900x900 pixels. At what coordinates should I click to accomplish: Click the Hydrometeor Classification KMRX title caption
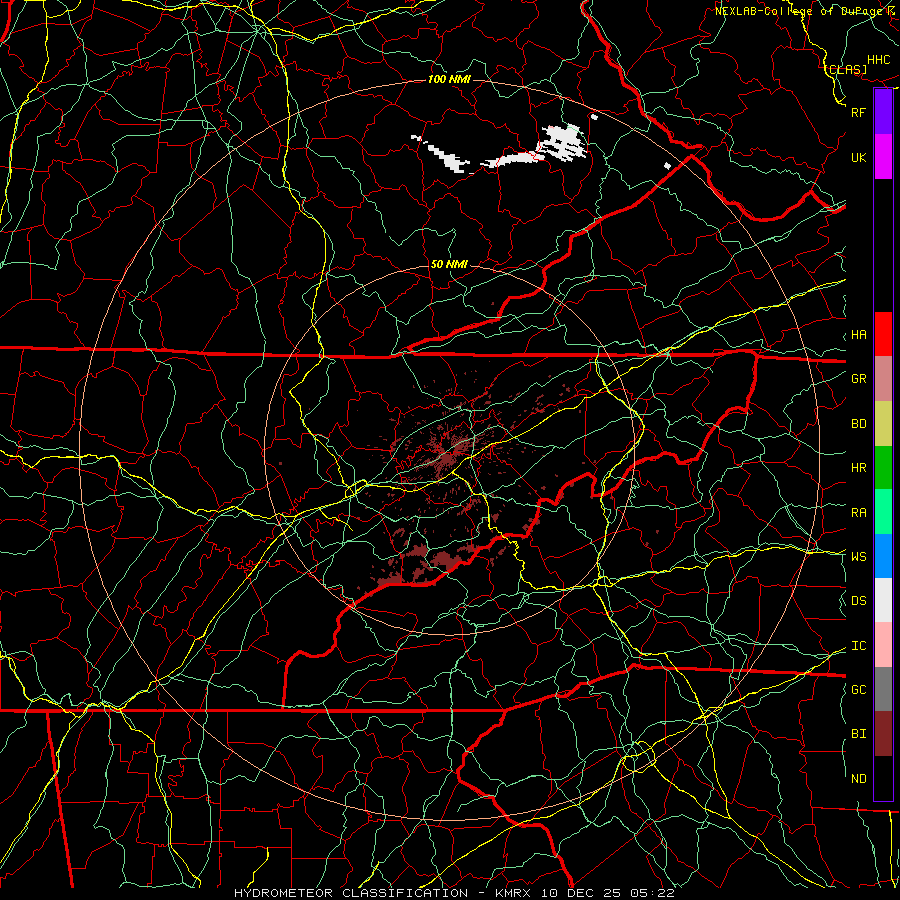coord(454,893)
